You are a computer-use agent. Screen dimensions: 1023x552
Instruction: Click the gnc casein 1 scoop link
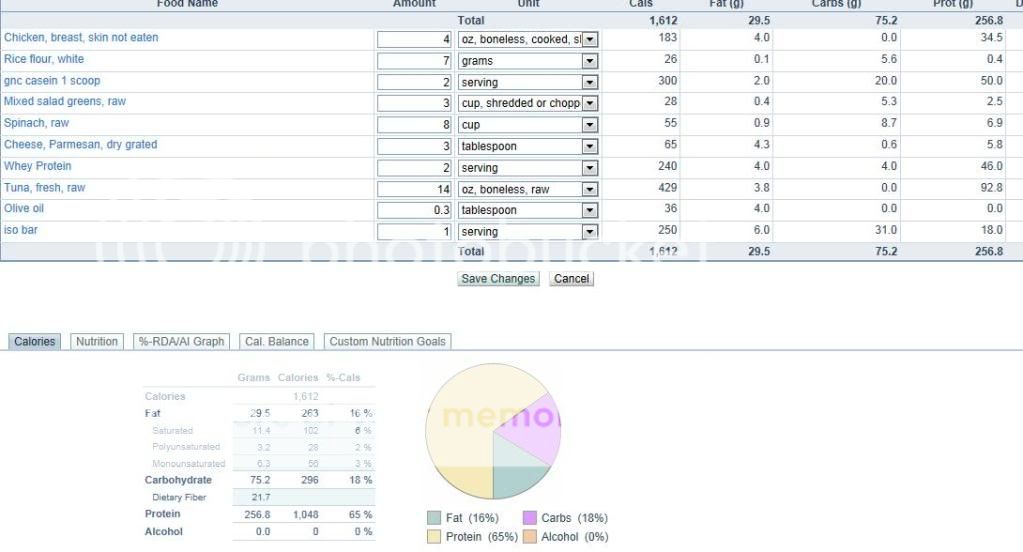click(52, 81)
